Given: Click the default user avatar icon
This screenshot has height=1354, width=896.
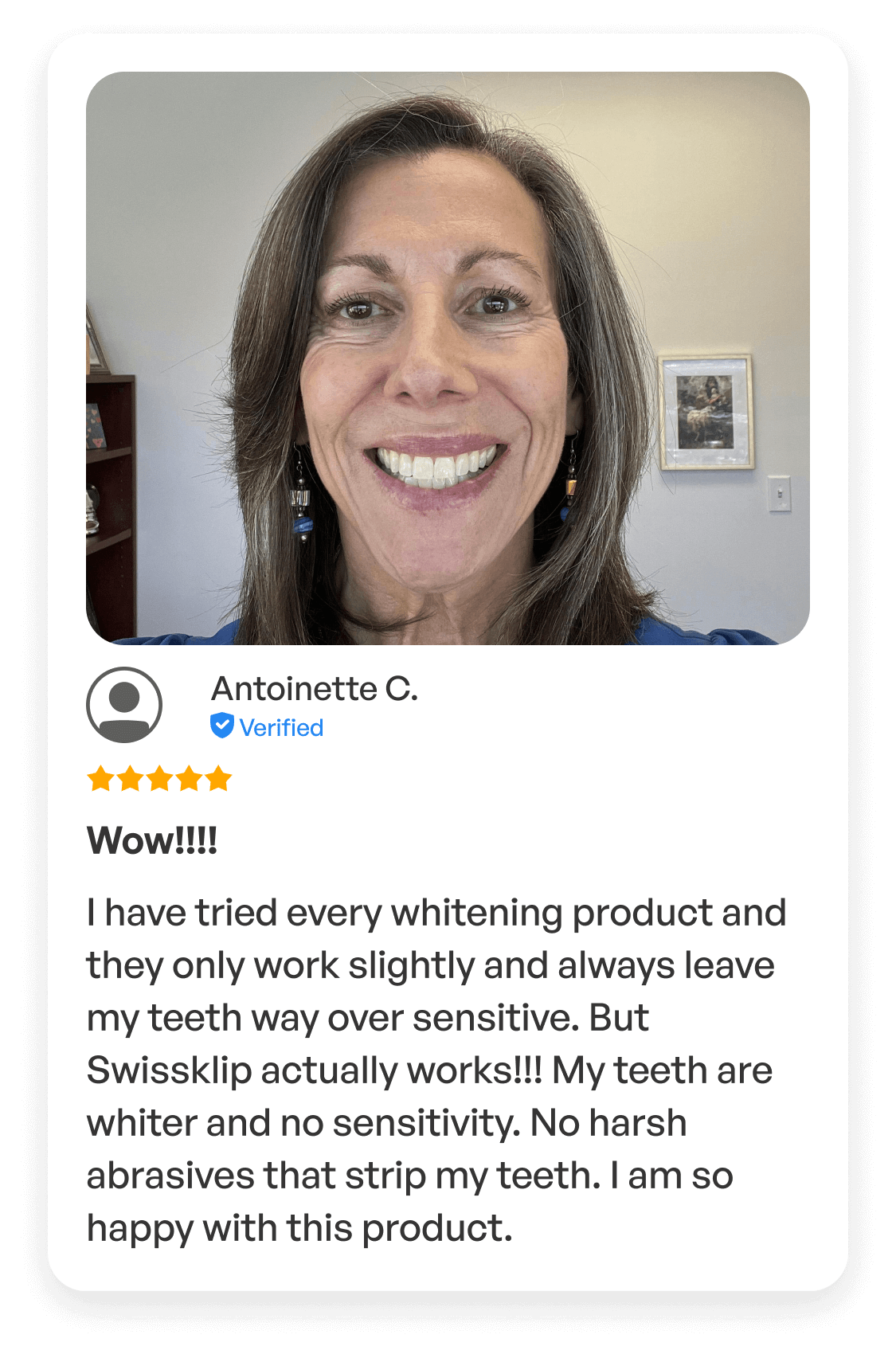Looking at the screenshot, I should (124, 705).
